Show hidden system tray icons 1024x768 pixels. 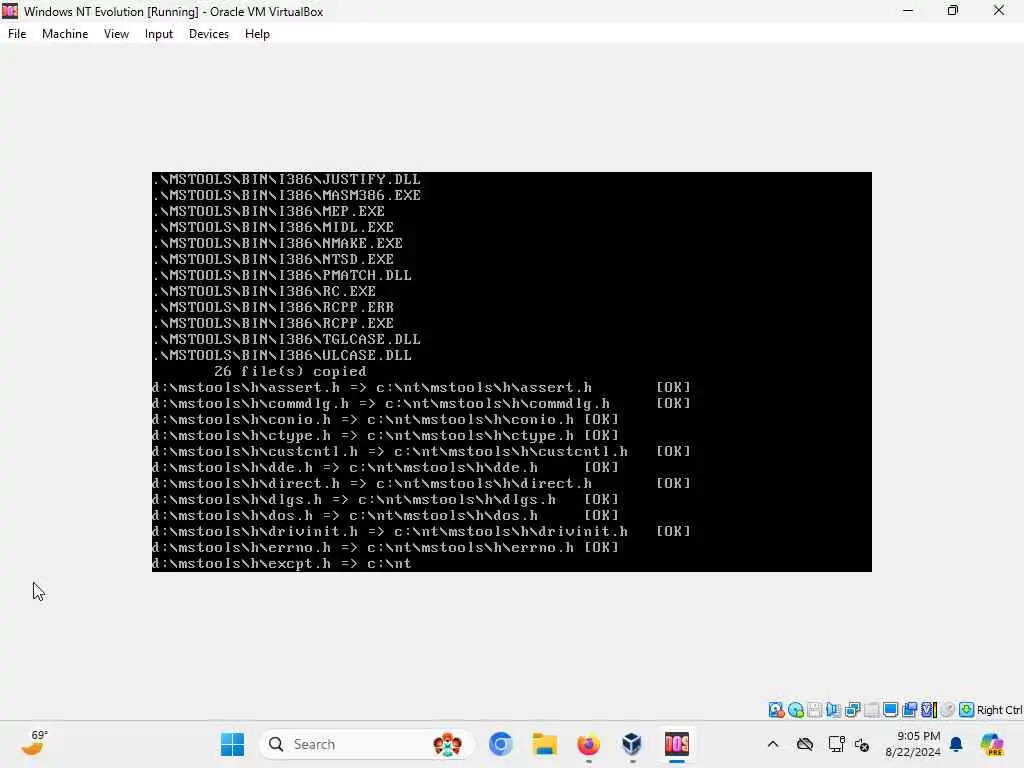point(773,744)
